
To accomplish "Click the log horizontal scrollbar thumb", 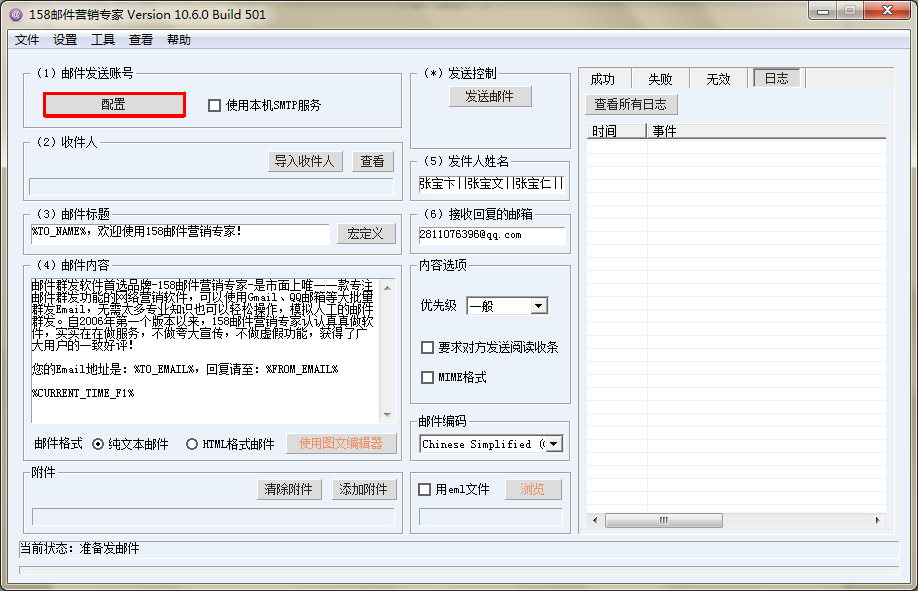I will (663, 520).
